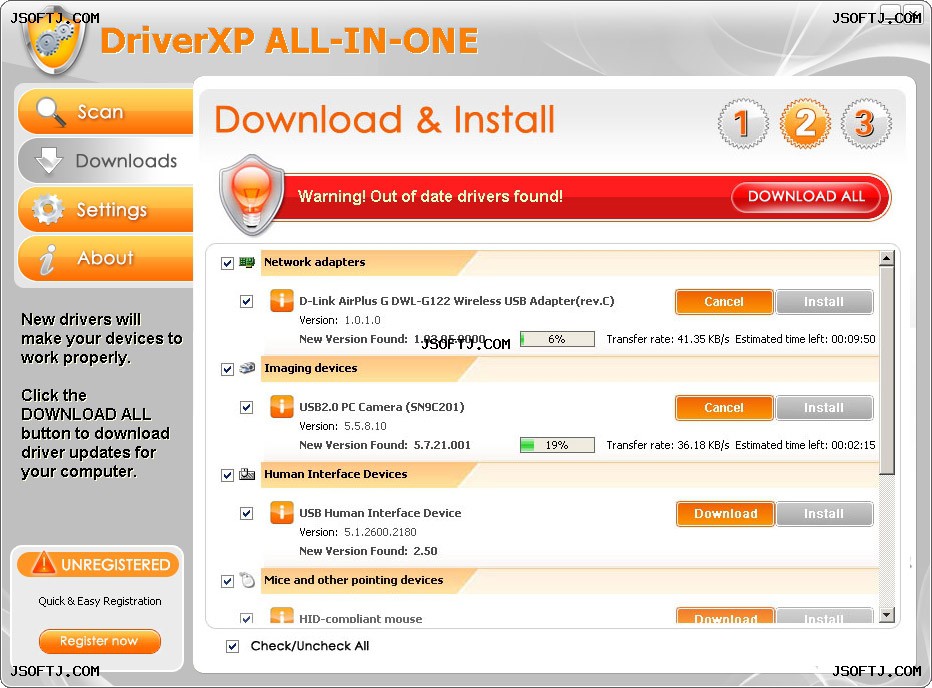Click the driver list scrollbar thumb
Image resolution: width=932 pixels, height=688 pixels.
click(x=887, y=370)
